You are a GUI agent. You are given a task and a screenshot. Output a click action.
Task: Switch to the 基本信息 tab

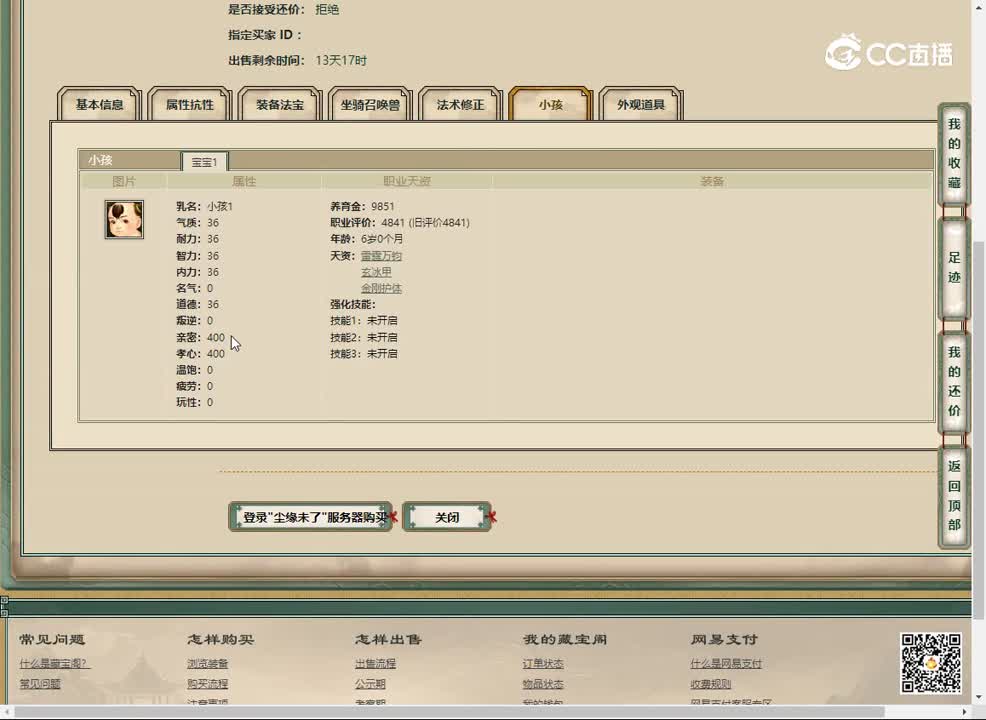[100, 104]
